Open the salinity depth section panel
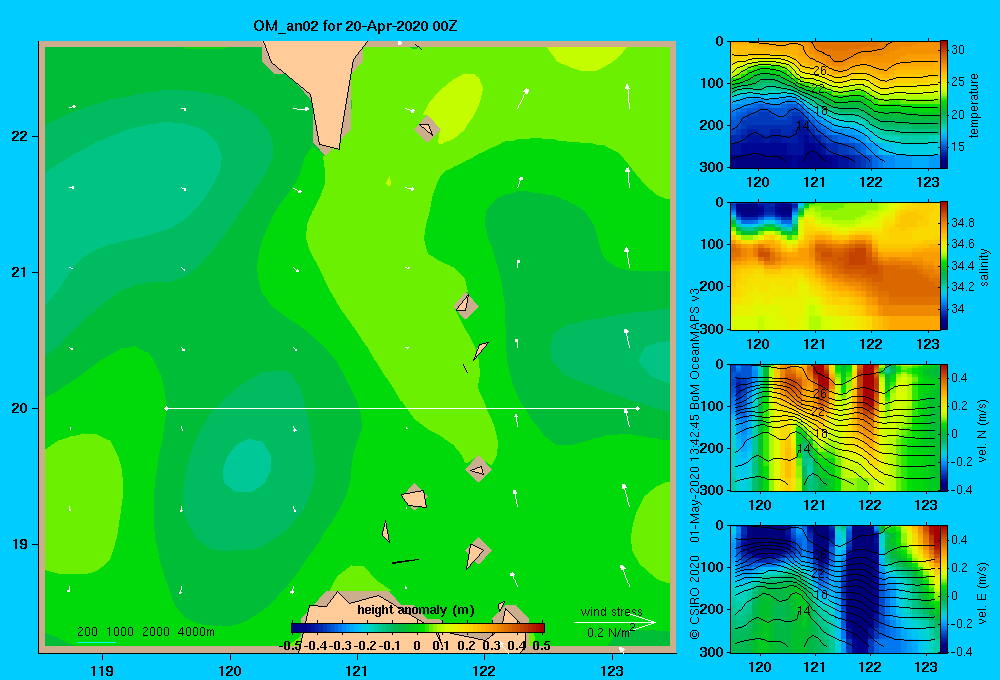Screen dimensions: 1000x680 tap(835, 266)
